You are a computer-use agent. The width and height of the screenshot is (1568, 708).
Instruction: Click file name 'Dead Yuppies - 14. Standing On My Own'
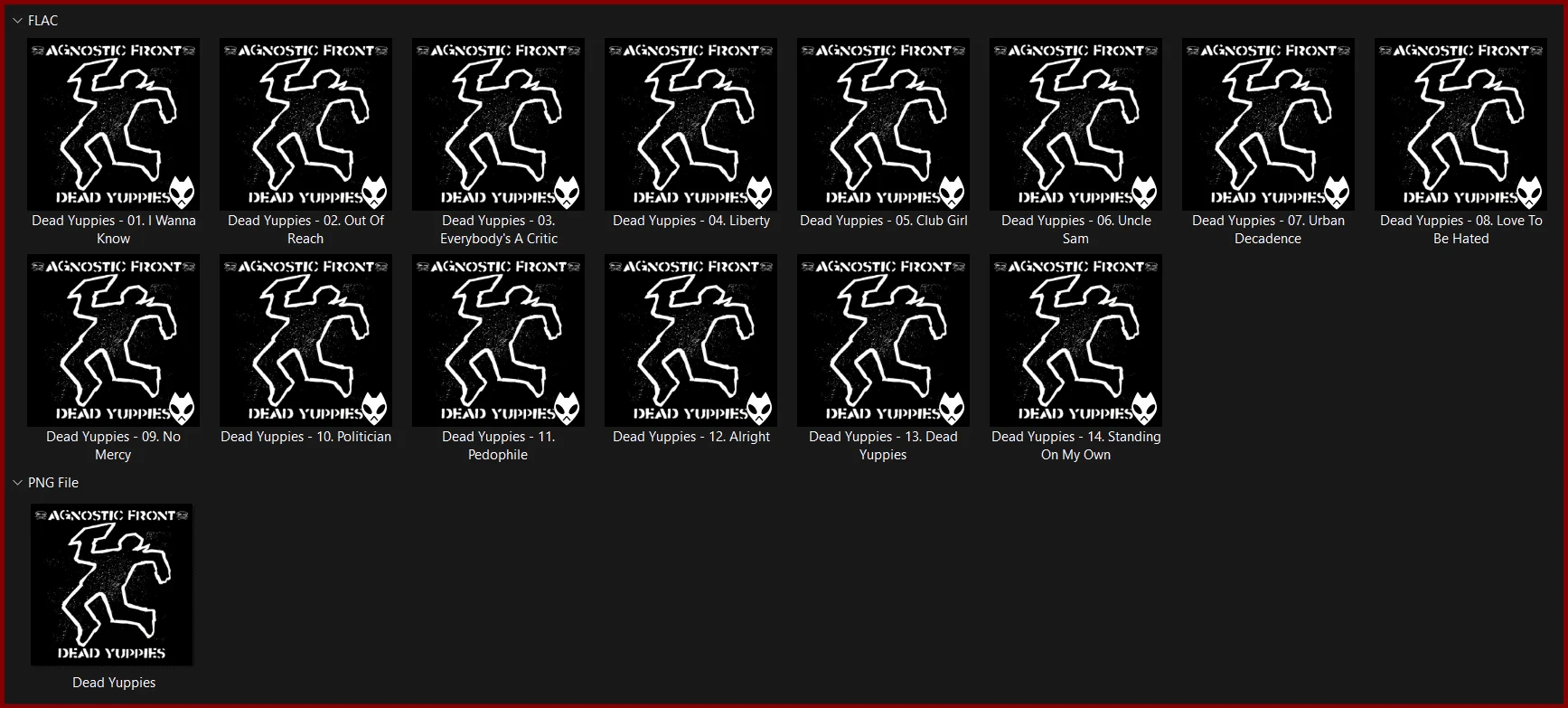pos(1075,446)
